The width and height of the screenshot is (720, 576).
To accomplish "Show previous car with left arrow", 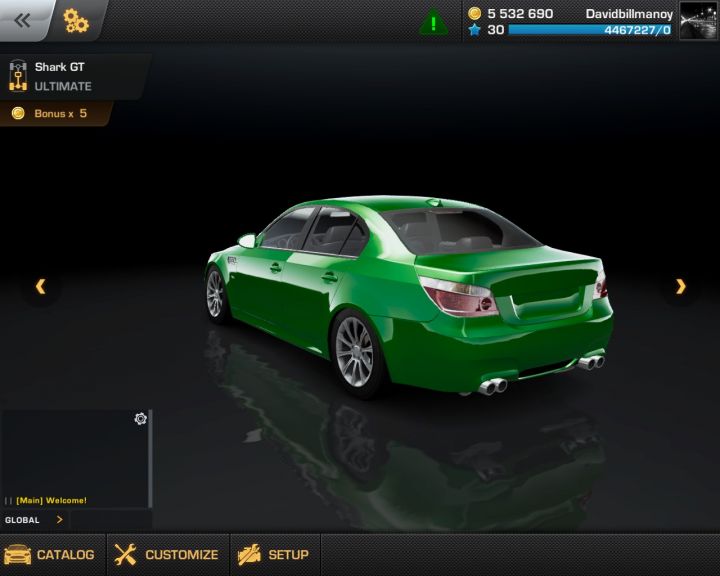I will pos(41,287).
